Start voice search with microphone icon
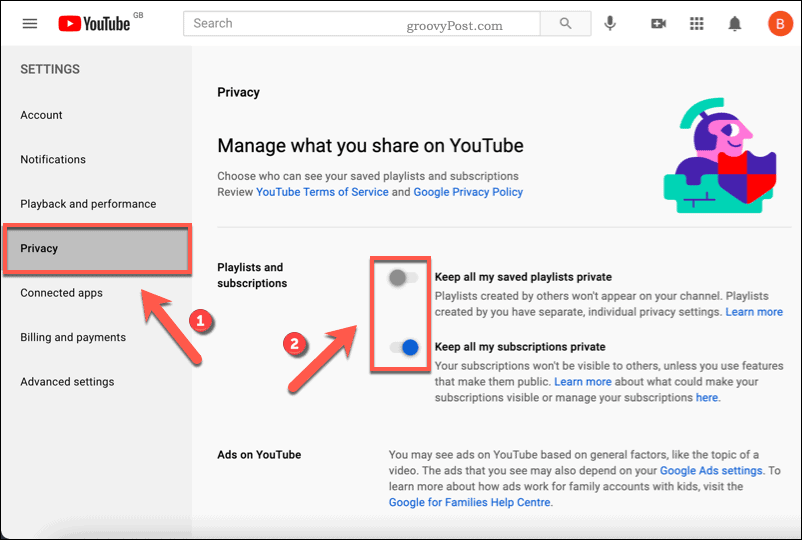 [x=610, y=24]
